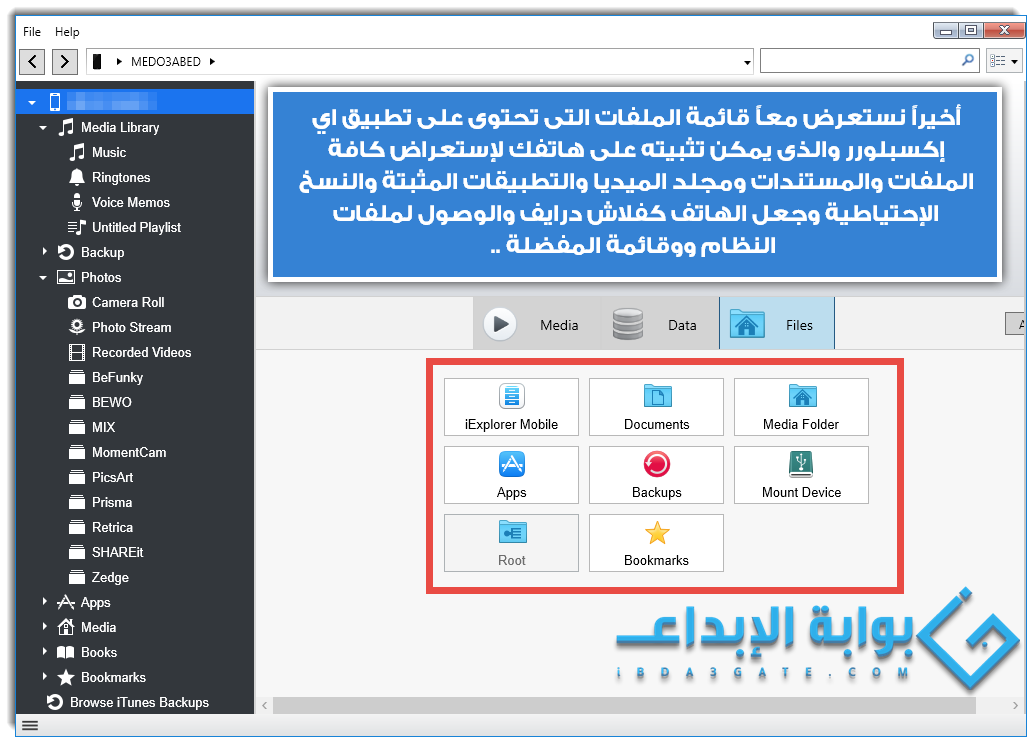
Task: Open the MIX album
Action: (103, 427)
